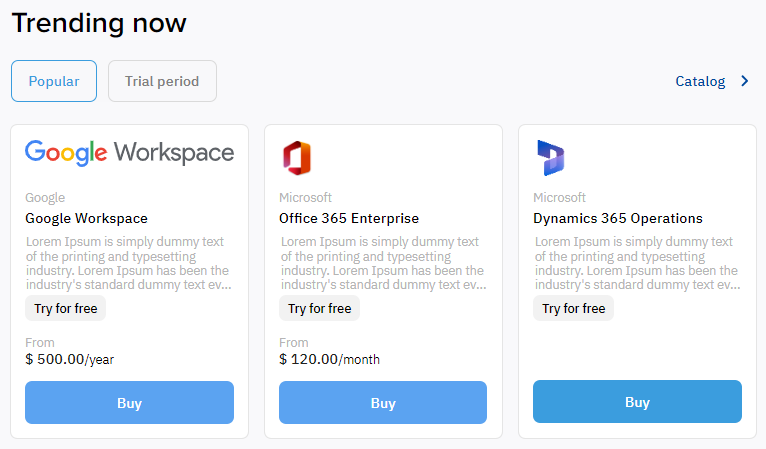The height and width of the screenshot is (449, 766).
Task: Click the Google vendor label
Action: pyautogui.click(x=45, y=197)
